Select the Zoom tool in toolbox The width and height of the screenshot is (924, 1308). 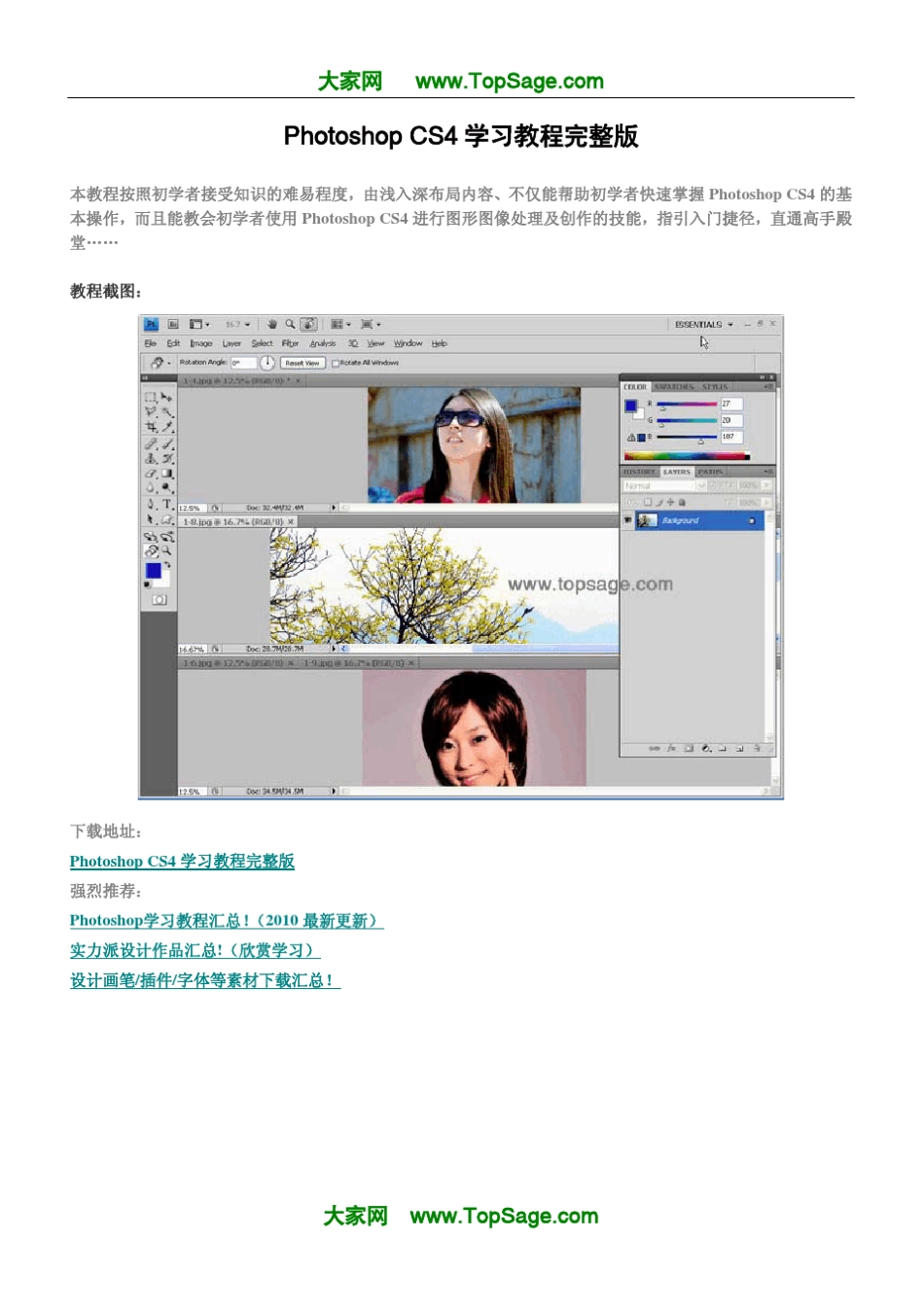(167, 550)
